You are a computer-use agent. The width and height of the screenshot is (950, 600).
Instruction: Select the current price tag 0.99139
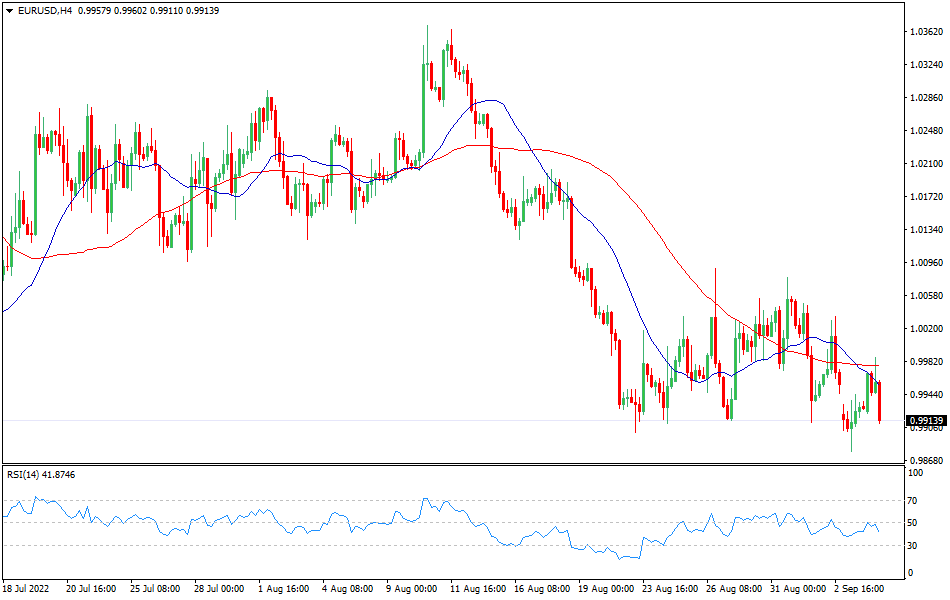pyautogui.click(x=926, y=421)
